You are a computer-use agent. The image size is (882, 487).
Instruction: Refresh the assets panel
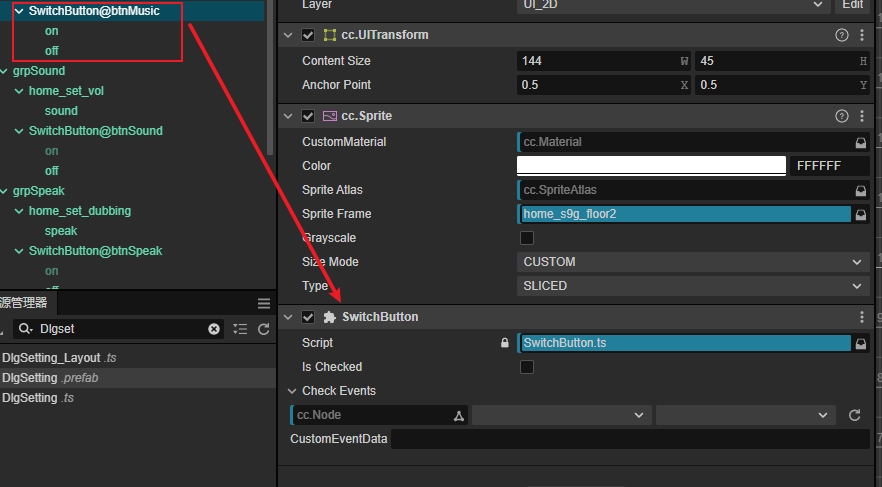click(263, 329)
